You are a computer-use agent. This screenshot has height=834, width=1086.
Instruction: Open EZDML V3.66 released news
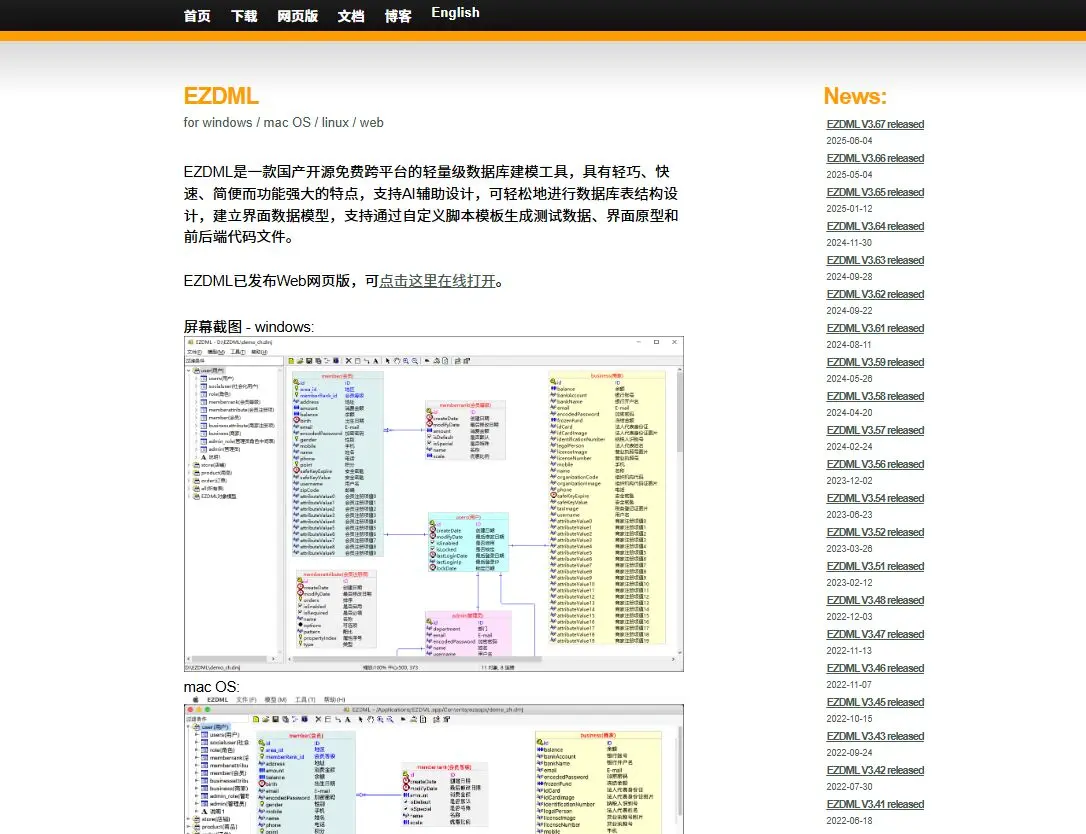[x=875, y=159]
